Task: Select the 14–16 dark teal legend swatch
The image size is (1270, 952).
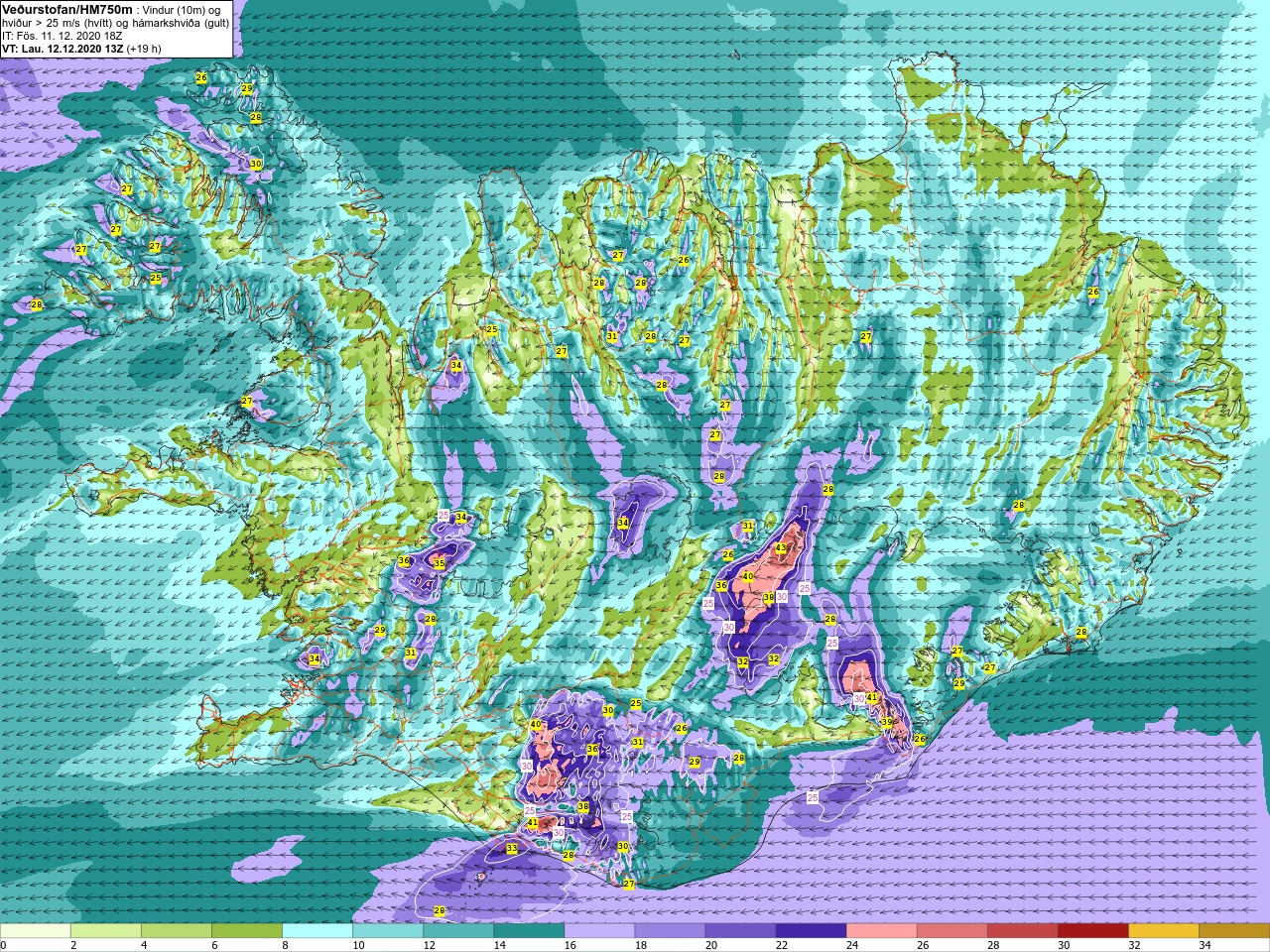Action: [529, 931]
